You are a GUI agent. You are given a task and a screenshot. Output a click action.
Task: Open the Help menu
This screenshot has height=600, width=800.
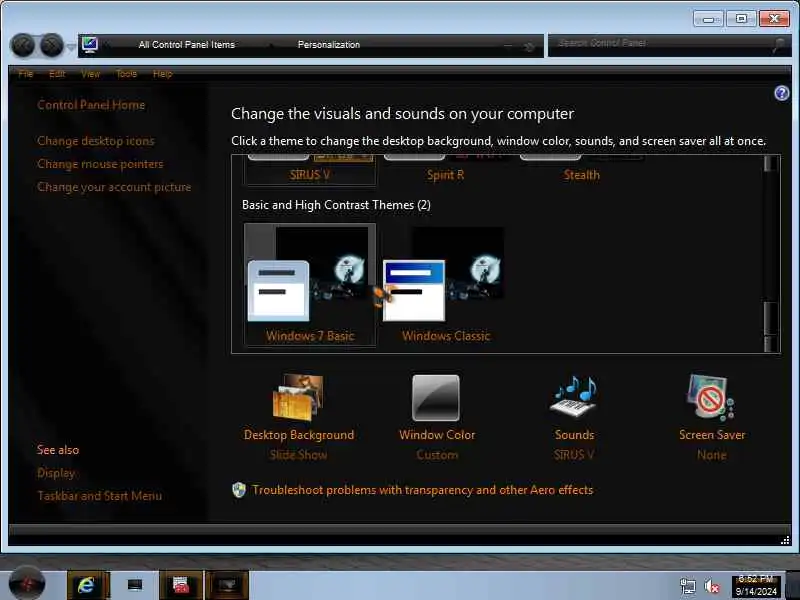[x=163, y=74]
